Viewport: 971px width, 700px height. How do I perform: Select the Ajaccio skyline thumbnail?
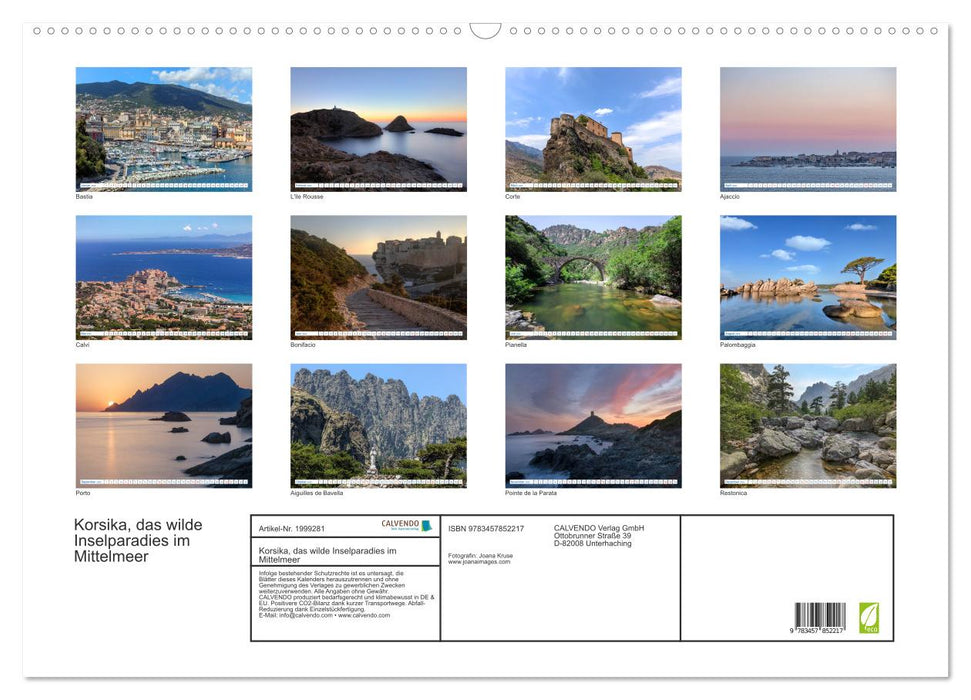[x=808, y=128]
